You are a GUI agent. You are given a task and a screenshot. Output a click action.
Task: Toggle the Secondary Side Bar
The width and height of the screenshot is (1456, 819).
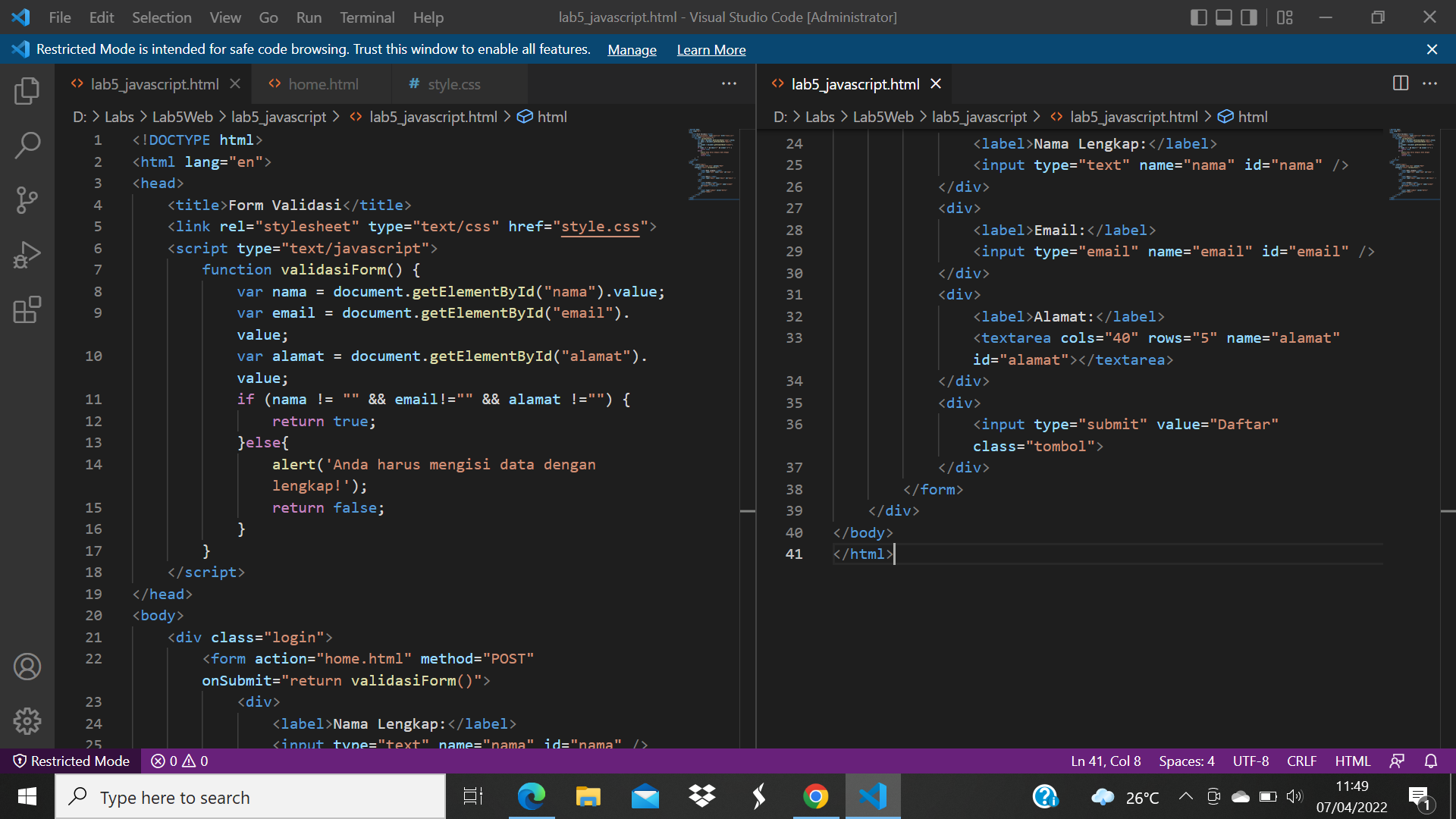[1248, 17]
